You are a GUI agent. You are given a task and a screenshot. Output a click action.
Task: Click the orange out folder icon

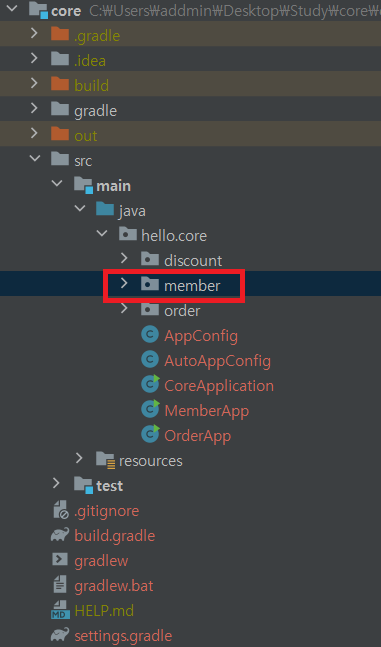tap(60, 134)
